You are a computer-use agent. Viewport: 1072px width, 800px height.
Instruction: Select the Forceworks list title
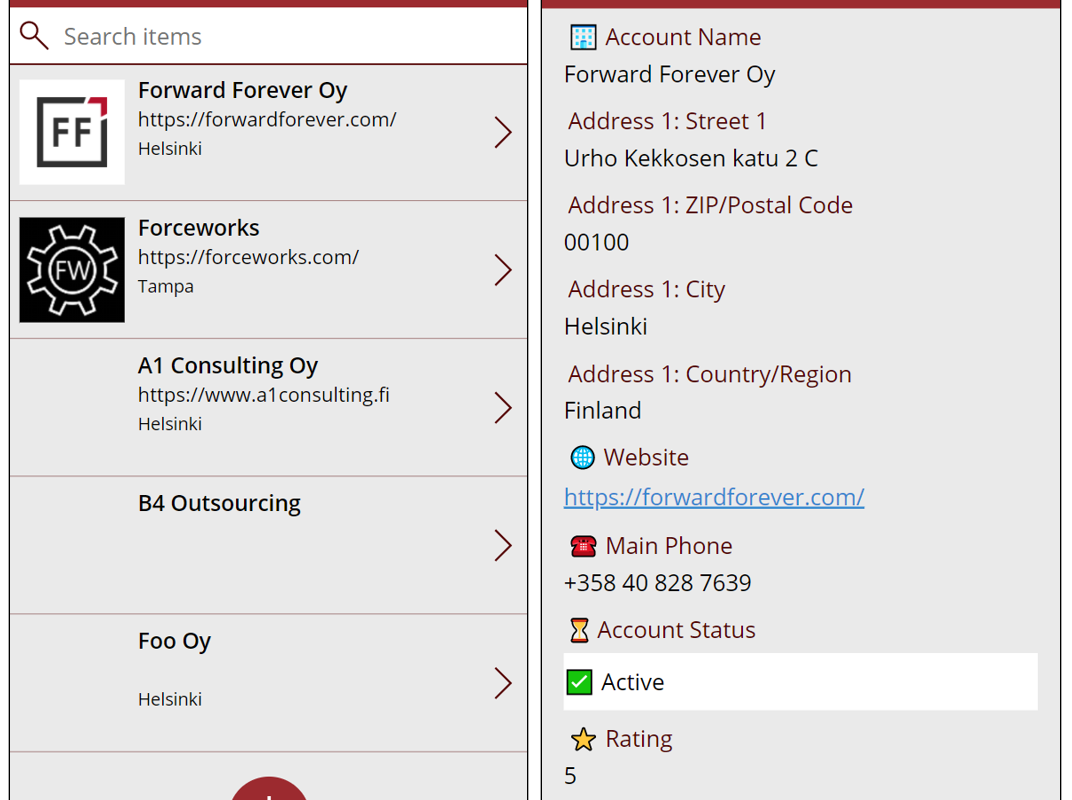[x=199, y=228]
